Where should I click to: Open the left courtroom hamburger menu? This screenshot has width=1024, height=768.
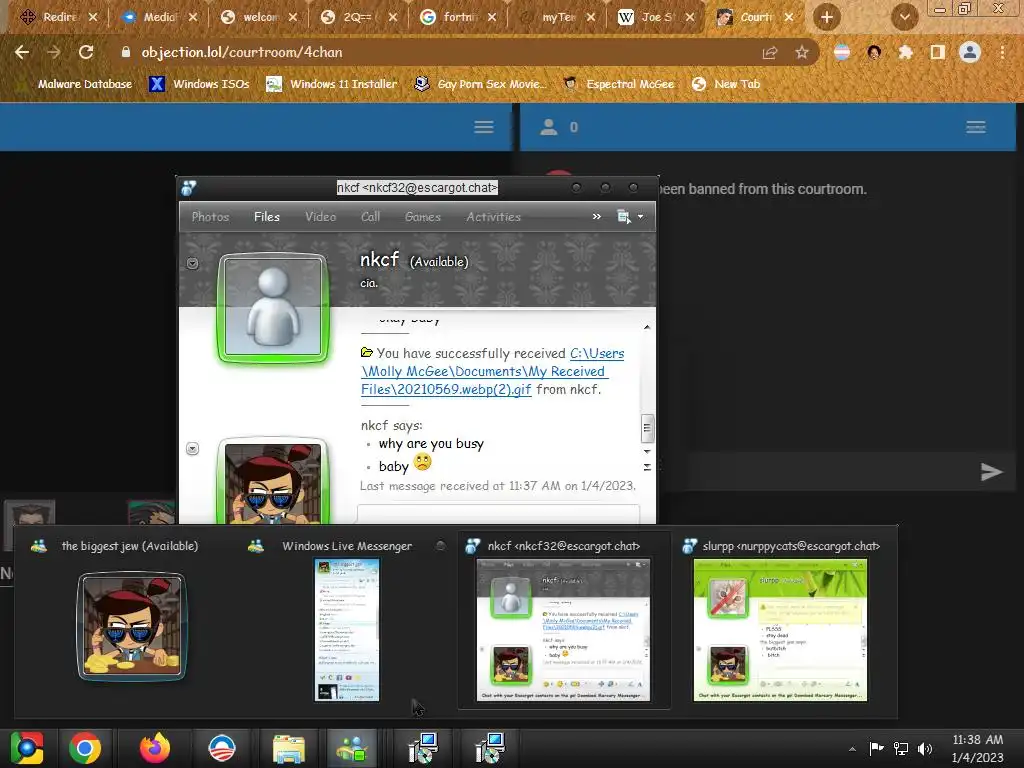483,127
